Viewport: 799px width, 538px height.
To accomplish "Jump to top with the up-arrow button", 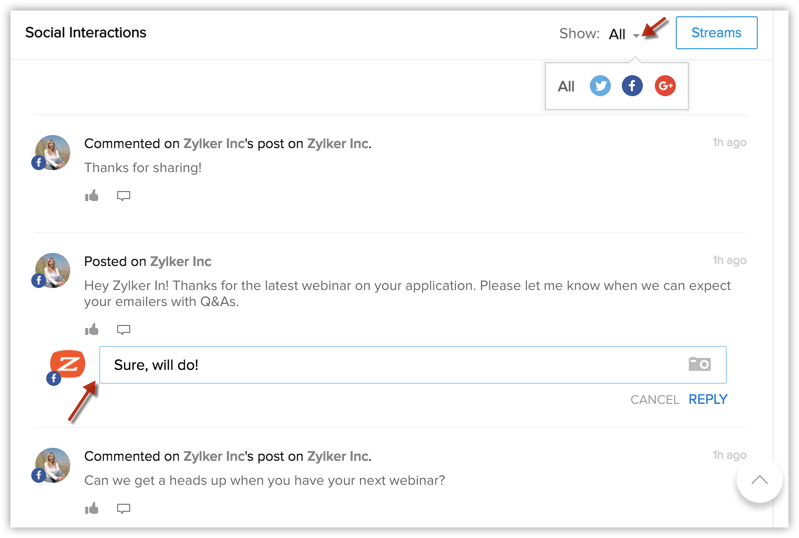I will [x=759, y=480].
